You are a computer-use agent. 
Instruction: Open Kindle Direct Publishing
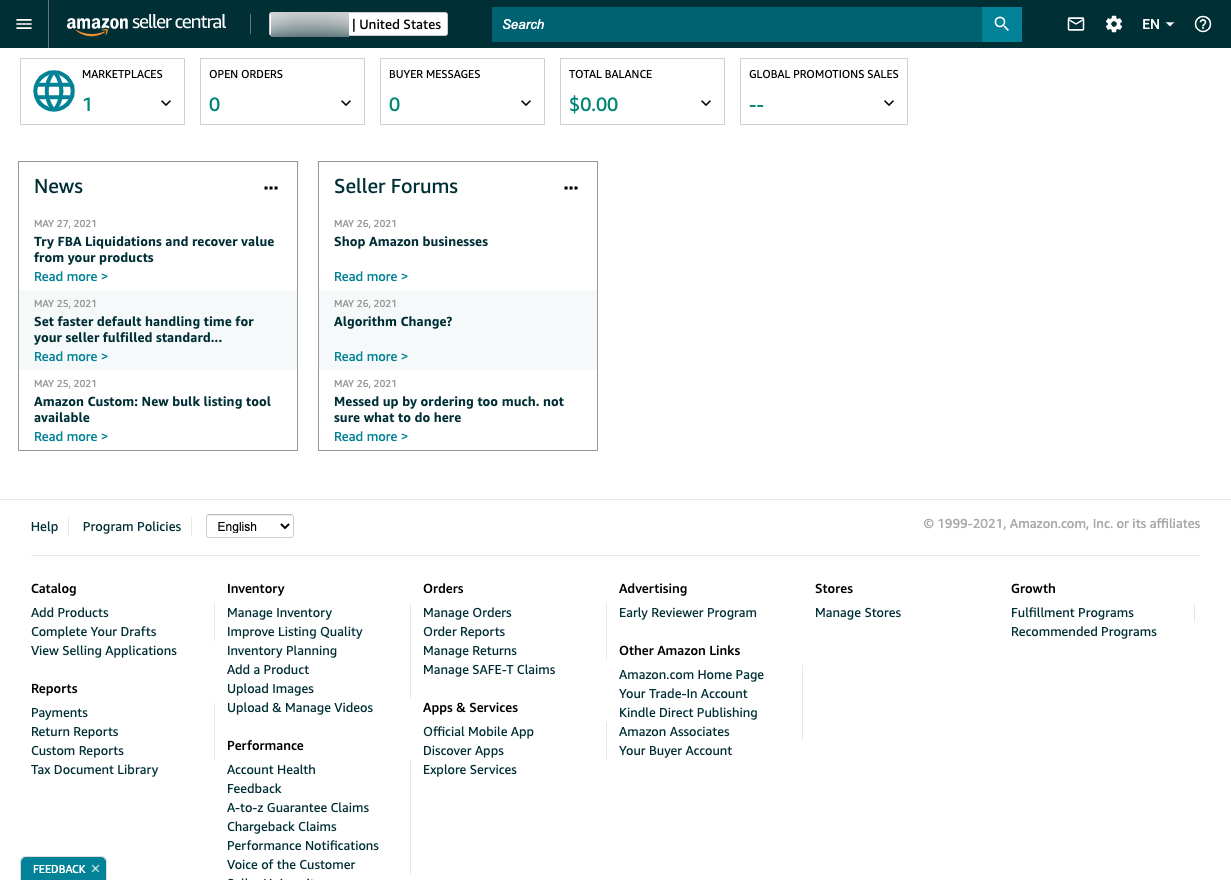click(688, 712)
